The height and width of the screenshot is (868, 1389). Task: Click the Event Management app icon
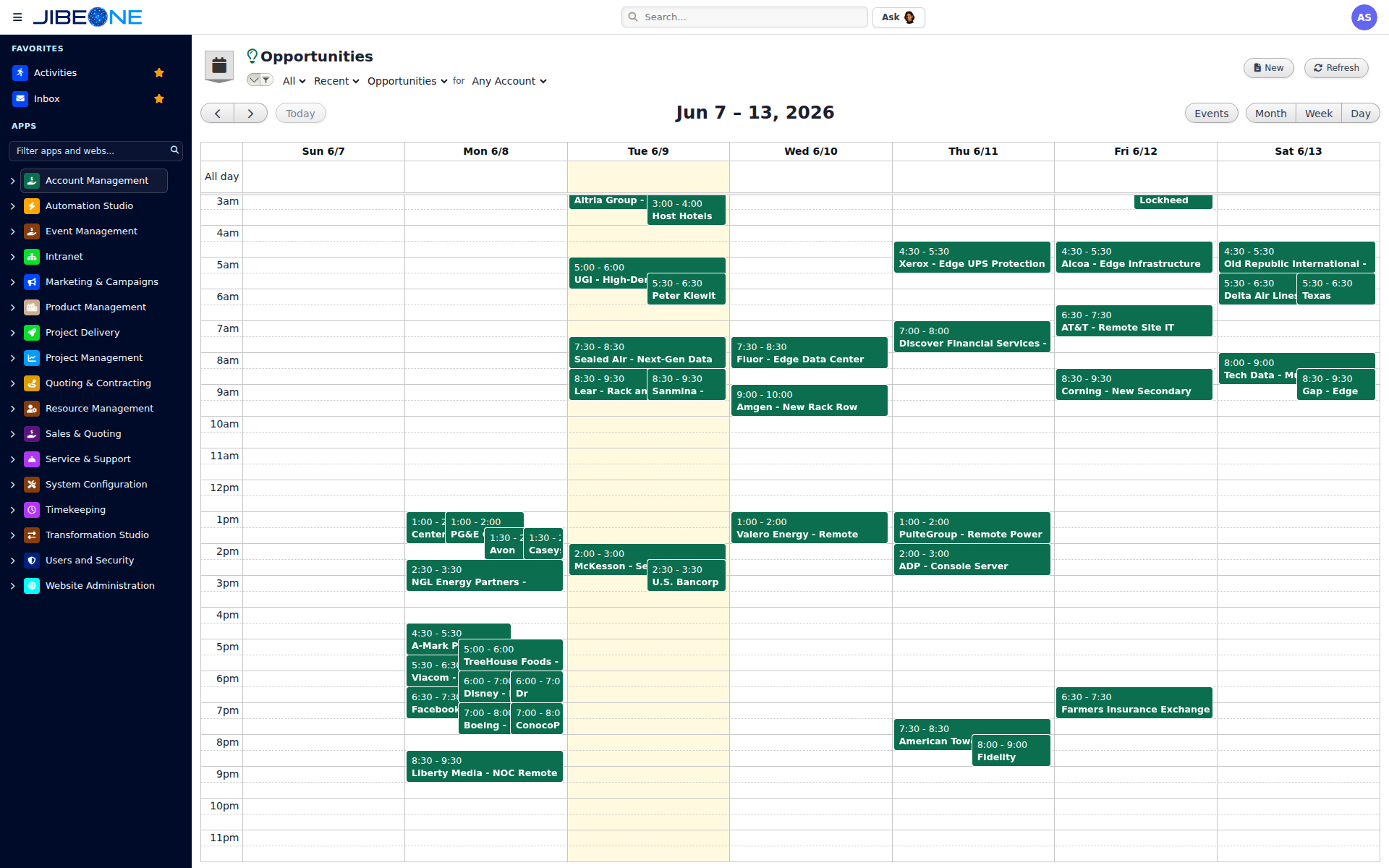32,231
